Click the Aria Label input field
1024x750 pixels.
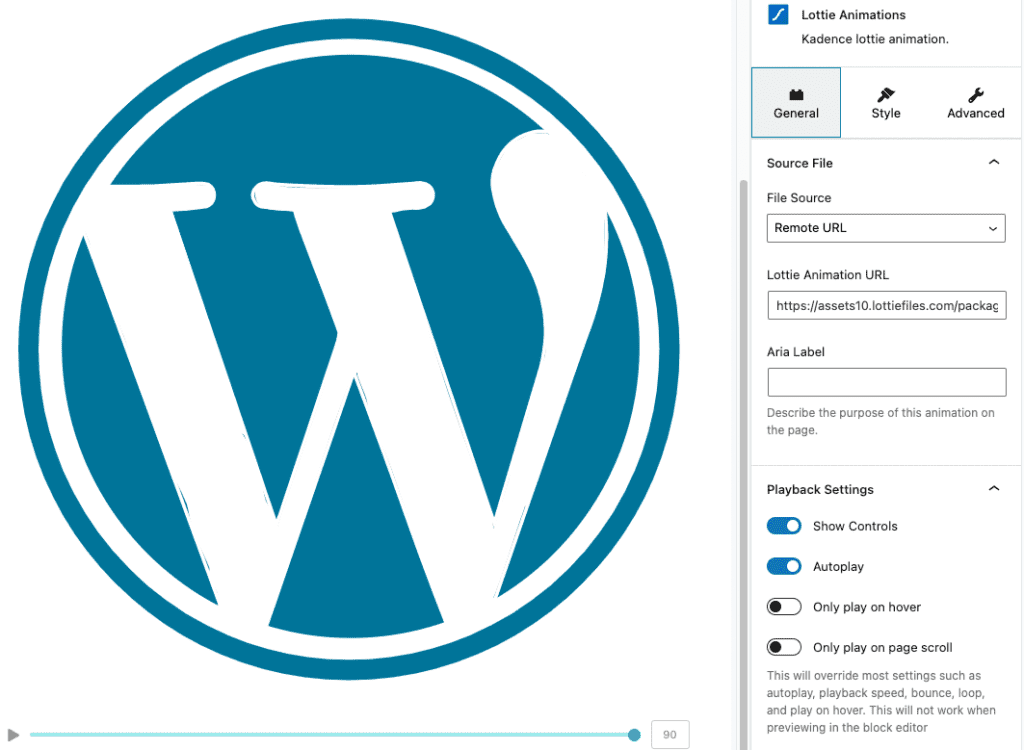(886, 382)
